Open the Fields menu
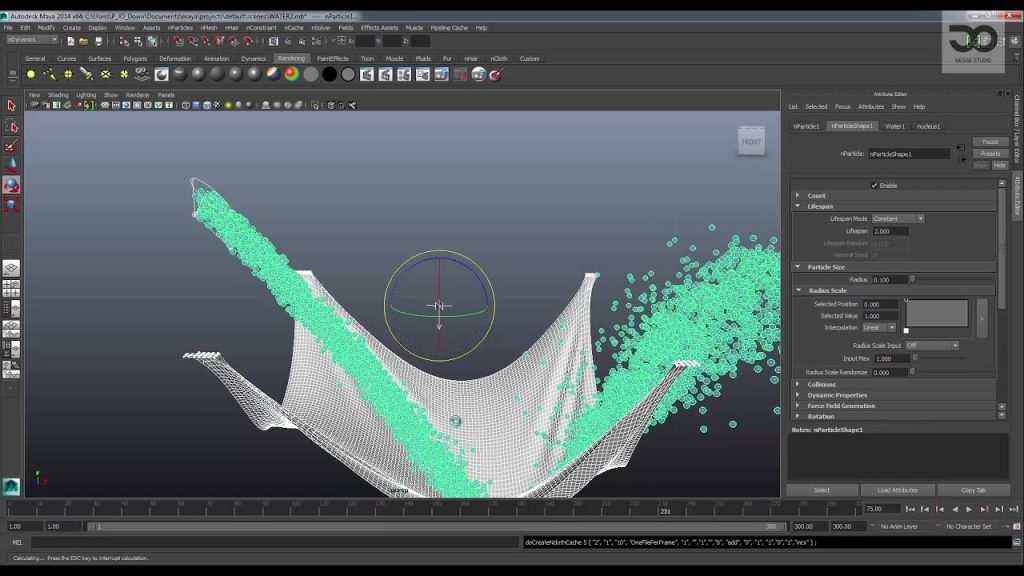 (x=345, y=28)
